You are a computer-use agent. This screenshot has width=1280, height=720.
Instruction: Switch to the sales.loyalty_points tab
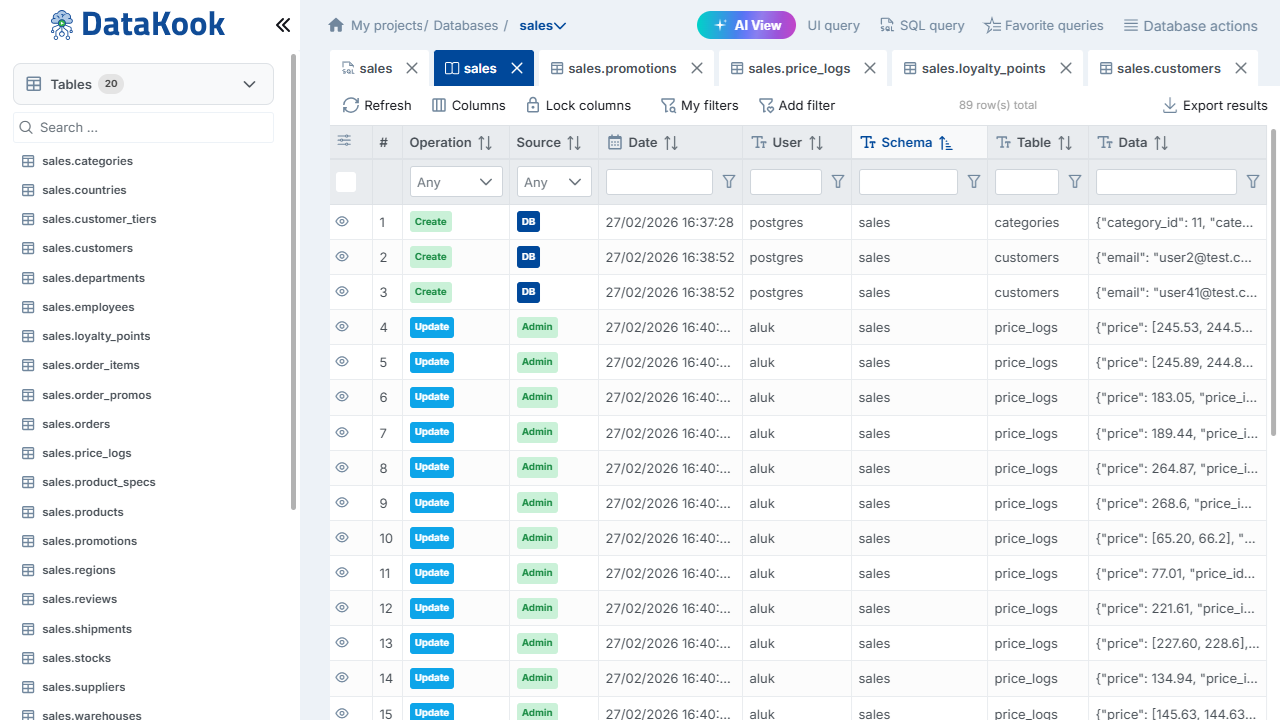tap(975, 68)
